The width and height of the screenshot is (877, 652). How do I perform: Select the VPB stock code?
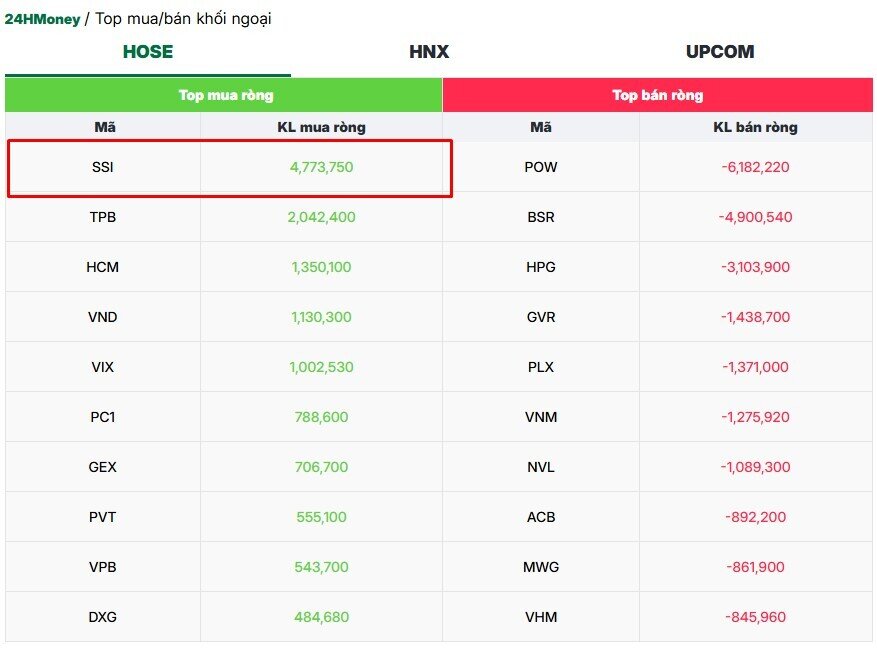[103, 567]
